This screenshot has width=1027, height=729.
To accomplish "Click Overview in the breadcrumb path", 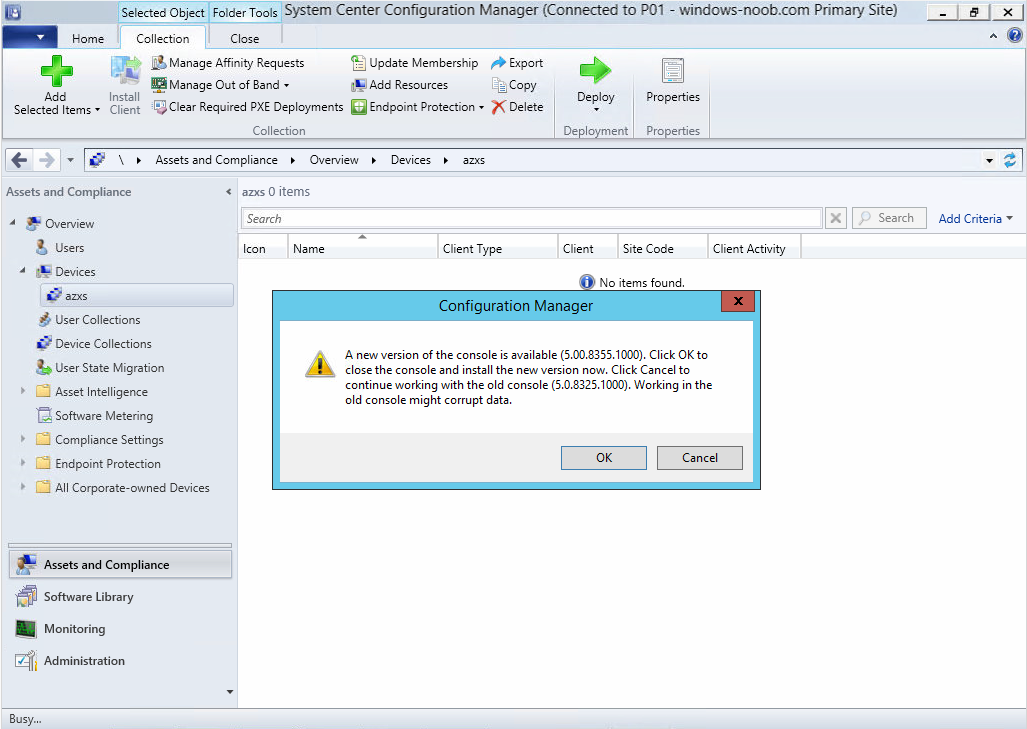I will click(x=334, y=160).
